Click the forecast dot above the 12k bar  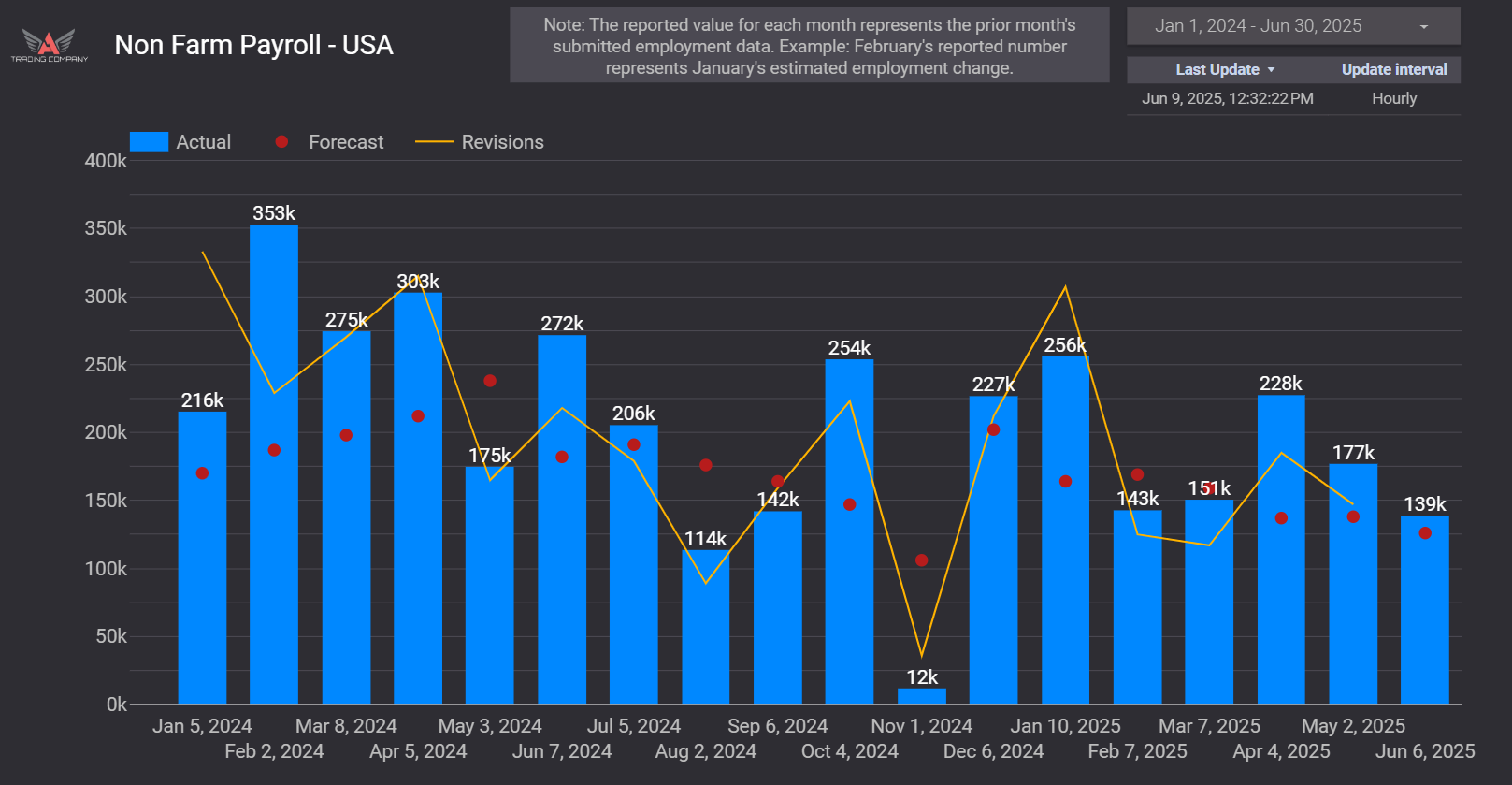pyautogui.click(x=921, y=560)
